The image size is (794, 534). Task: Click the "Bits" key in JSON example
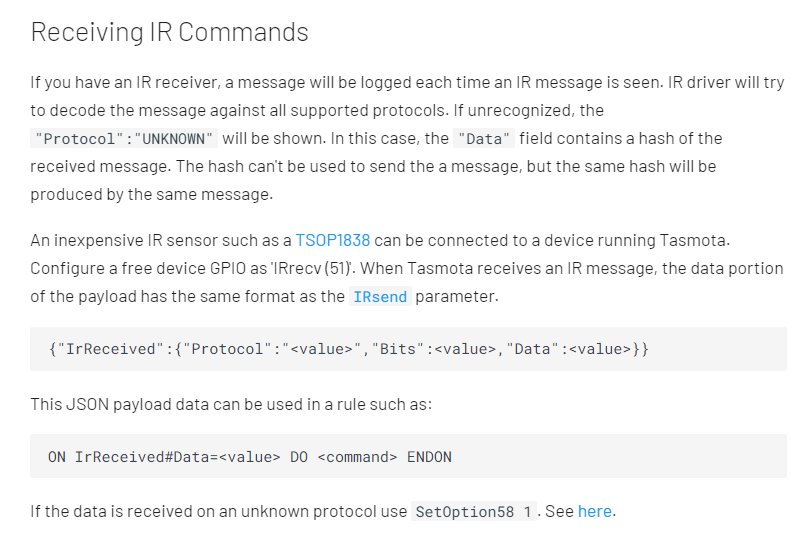pyautogui.click(x=398, y=349)
